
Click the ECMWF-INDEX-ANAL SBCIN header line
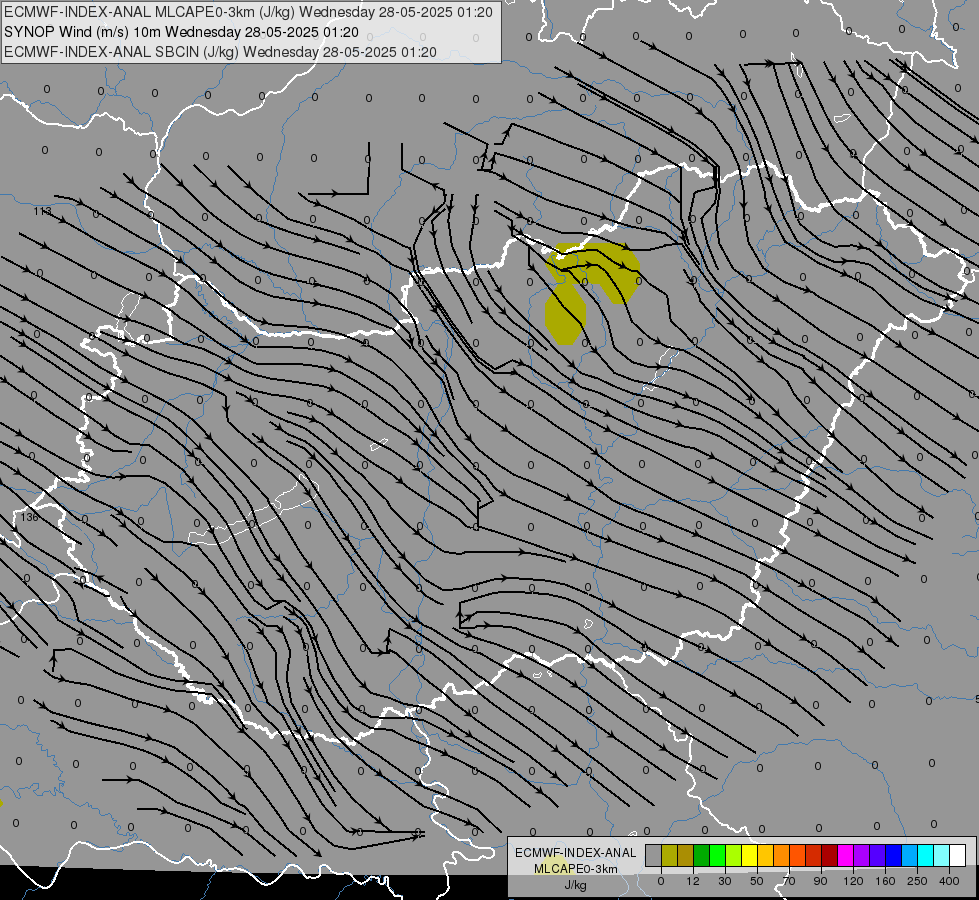tap(220, 52)
